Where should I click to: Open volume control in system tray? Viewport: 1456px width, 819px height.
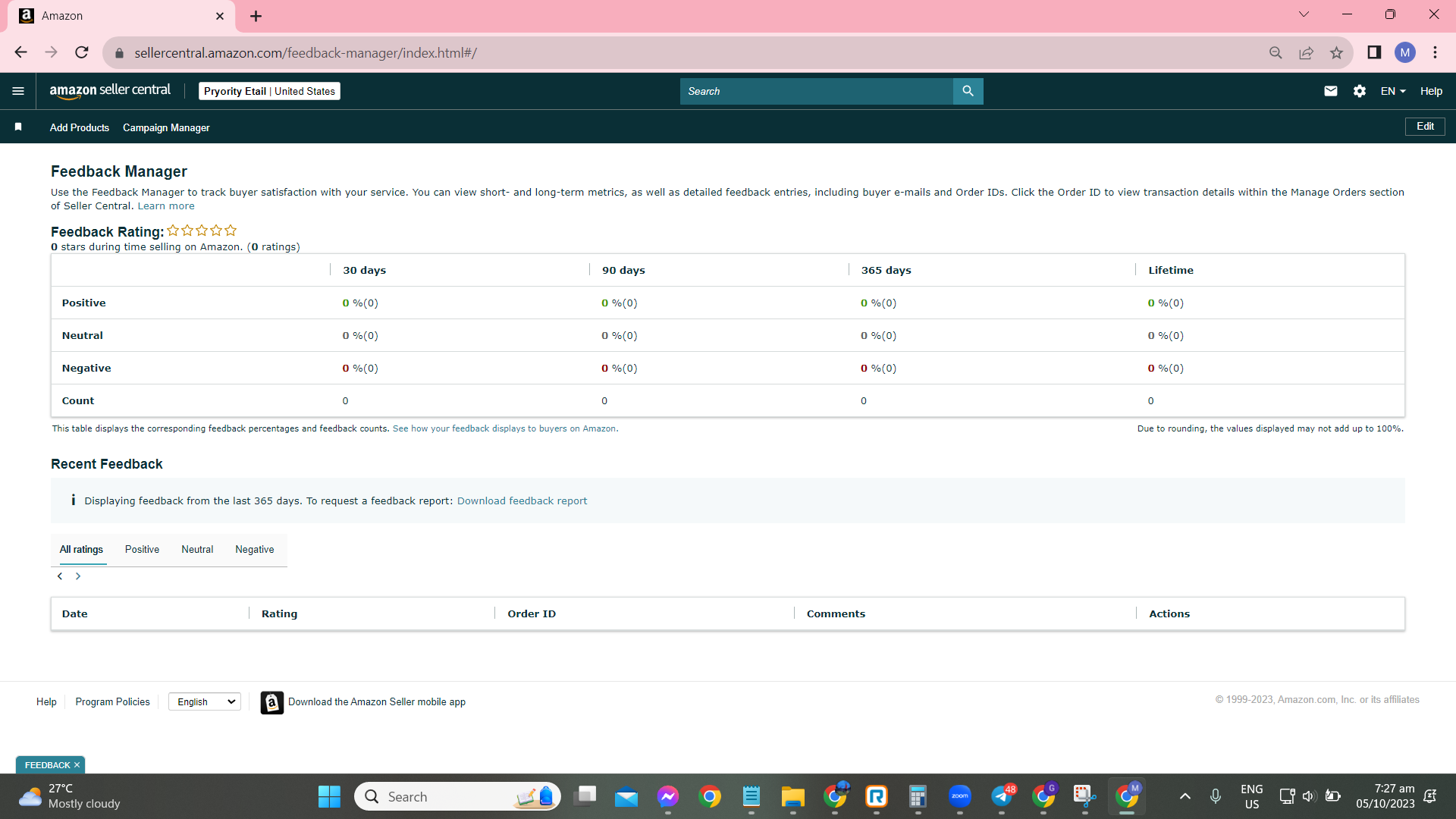point(1309,796)
